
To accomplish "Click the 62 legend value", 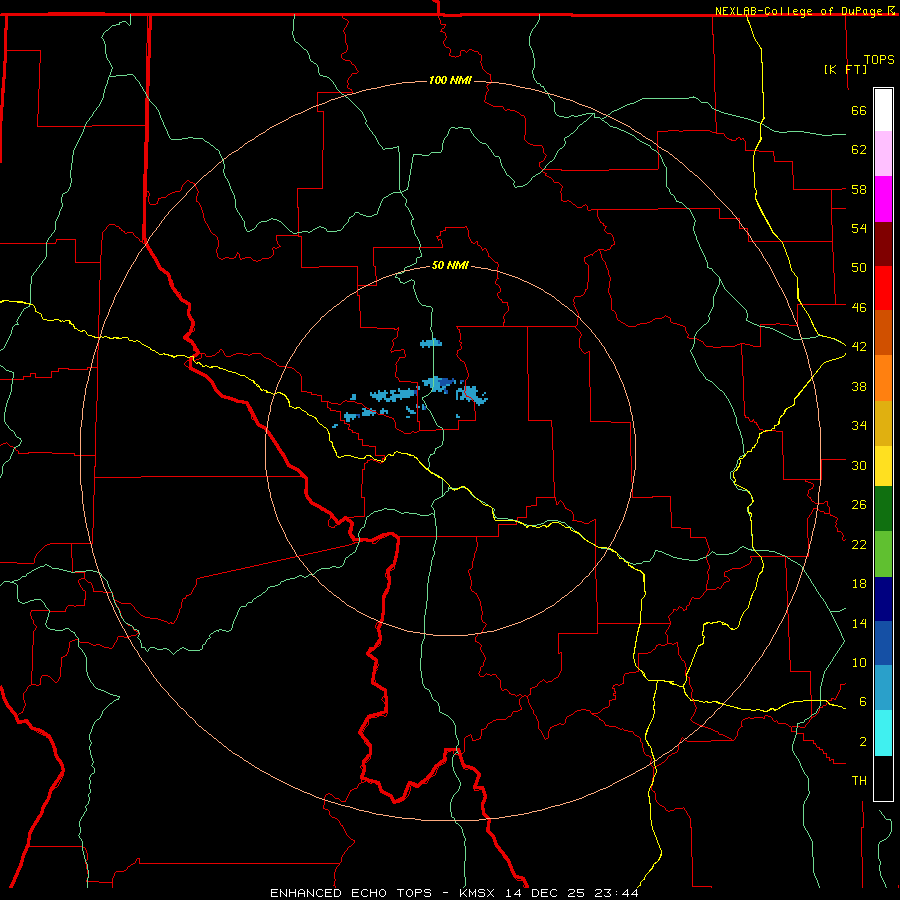I will (859, 149).
